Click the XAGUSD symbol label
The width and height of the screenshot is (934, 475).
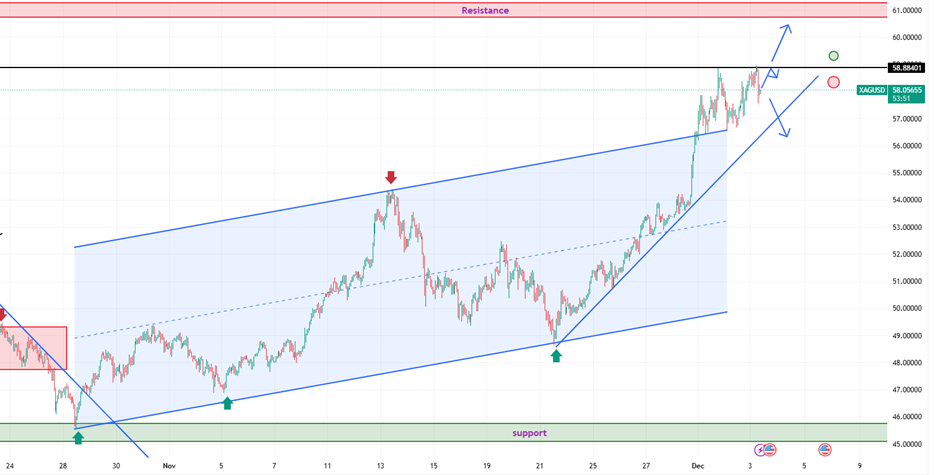coord(871,90)
